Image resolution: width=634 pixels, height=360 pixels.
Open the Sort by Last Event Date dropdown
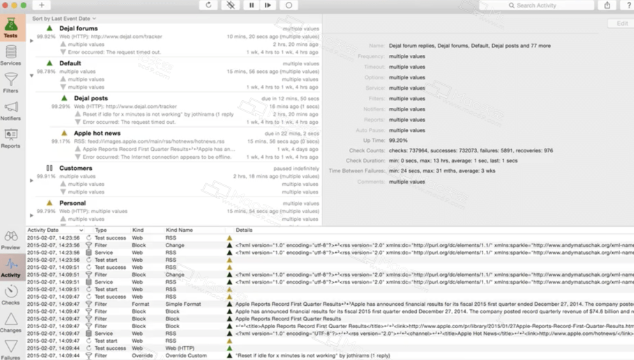64,19
